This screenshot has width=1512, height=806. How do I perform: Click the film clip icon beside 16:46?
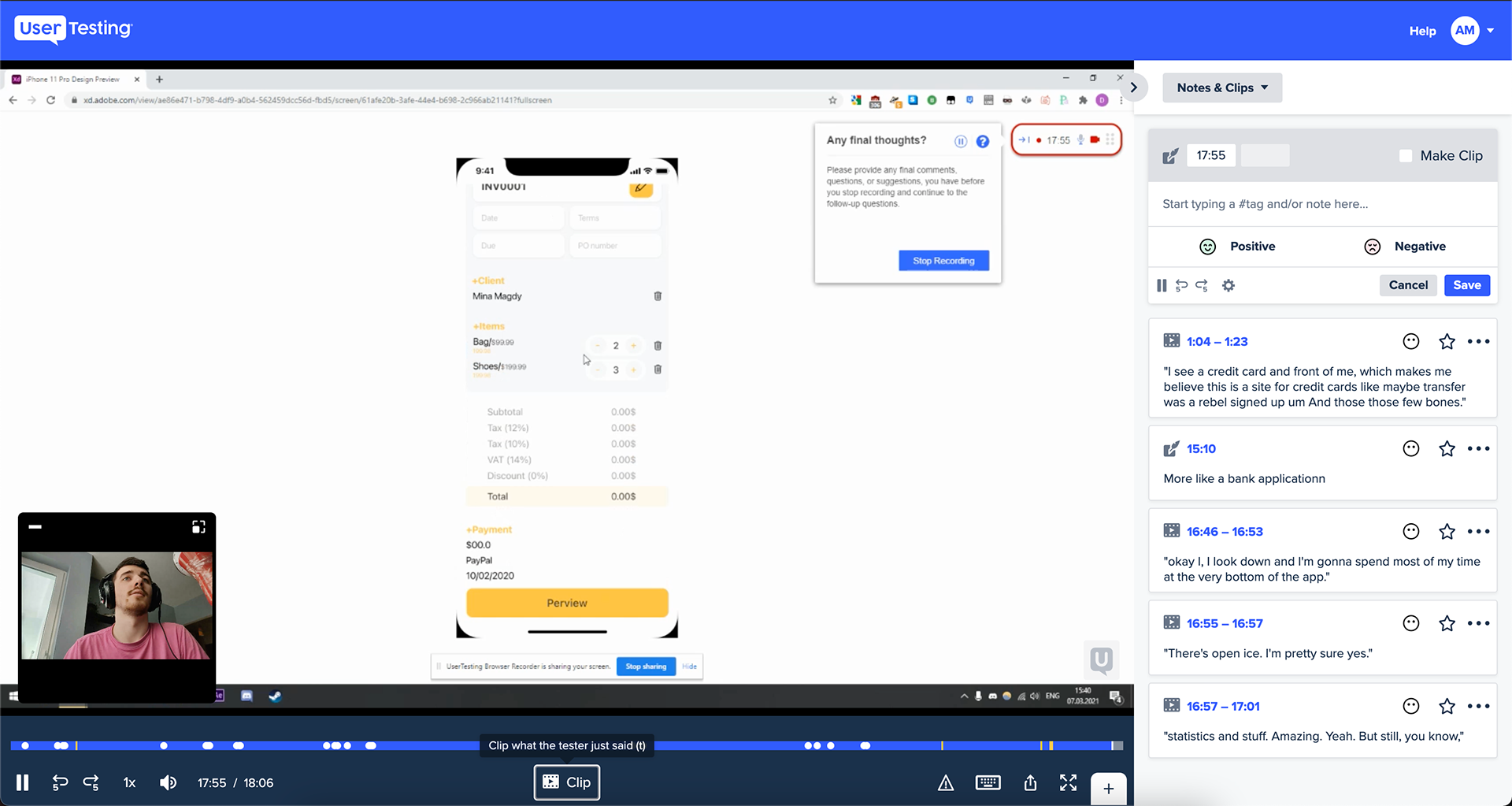point(1172,531)
